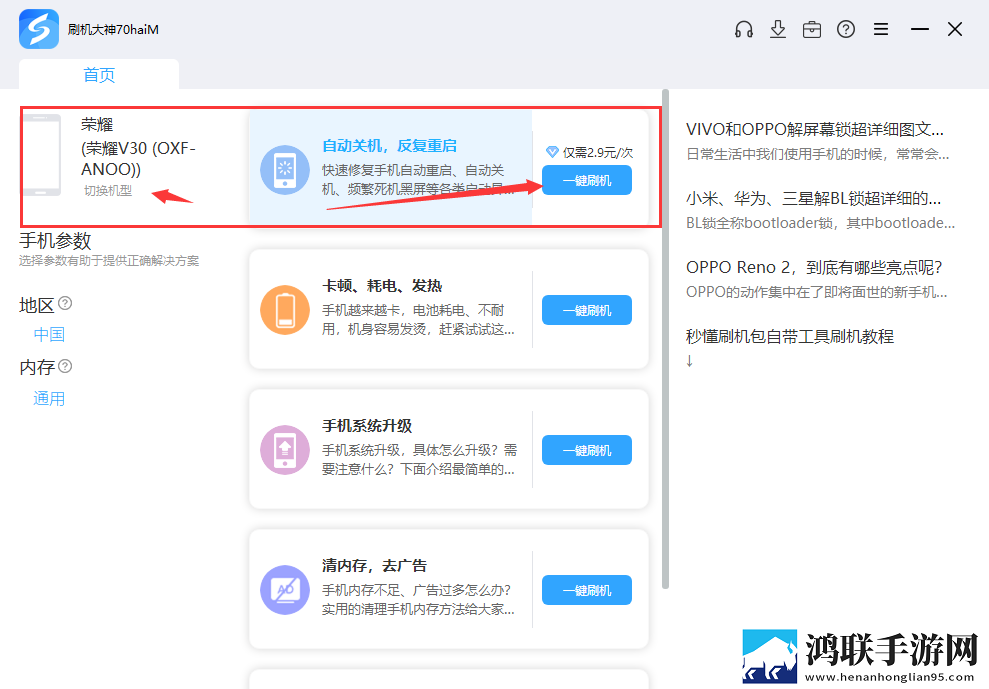
Task: Click the 地区 help question icon
Action: coord(65,303)
